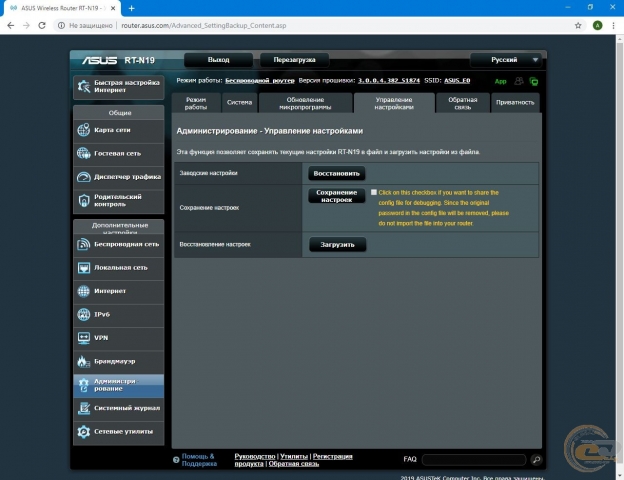Click the browser address bar

coord(314,25)
